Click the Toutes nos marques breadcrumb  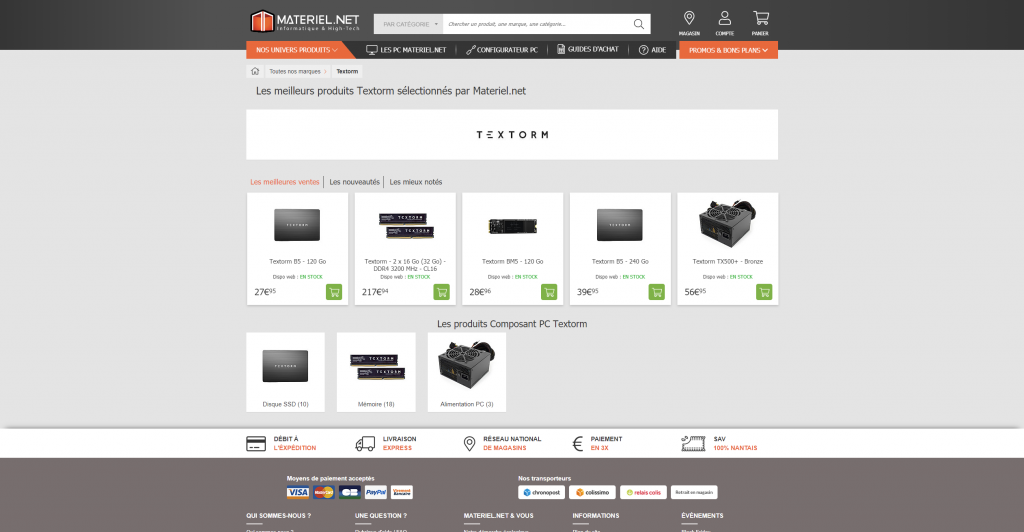pyautogui.click(x=295, y=71)
